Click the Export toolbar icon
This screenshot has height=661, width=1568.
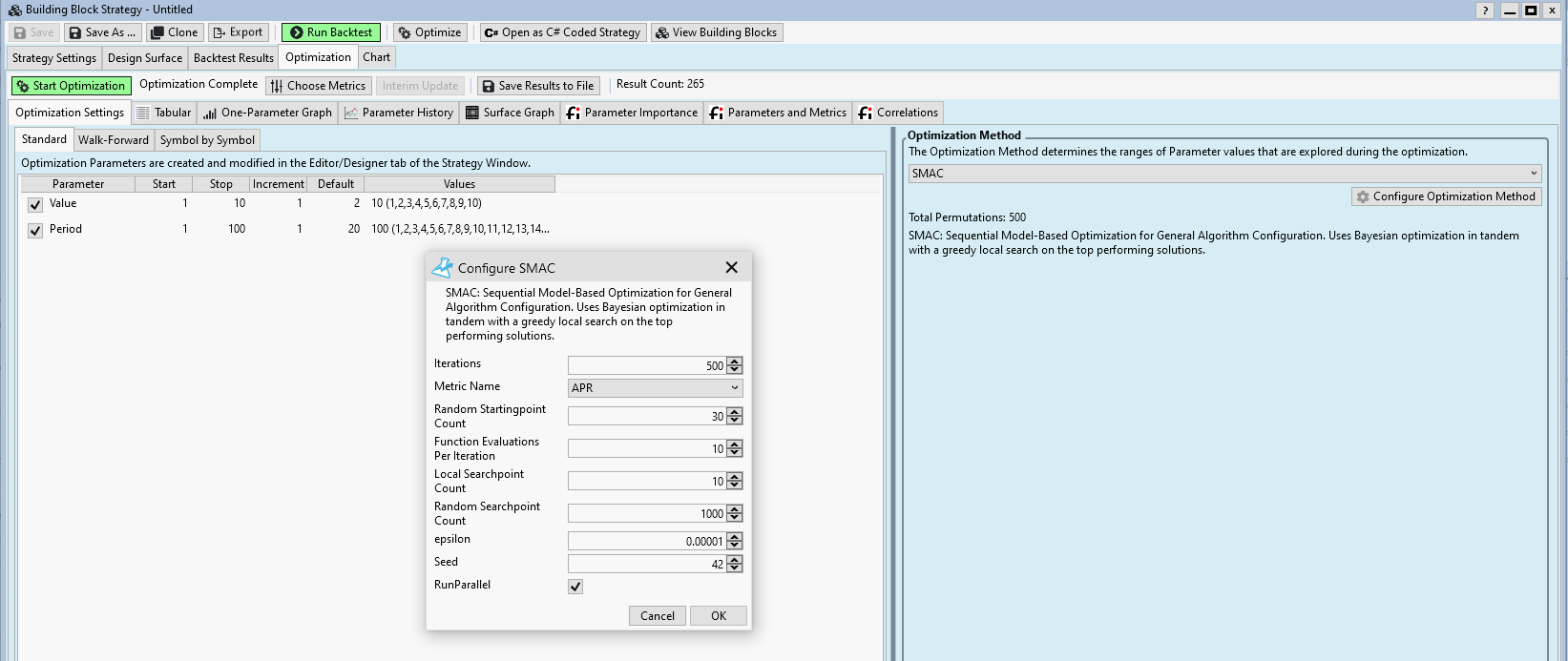[x=219, y=32]
